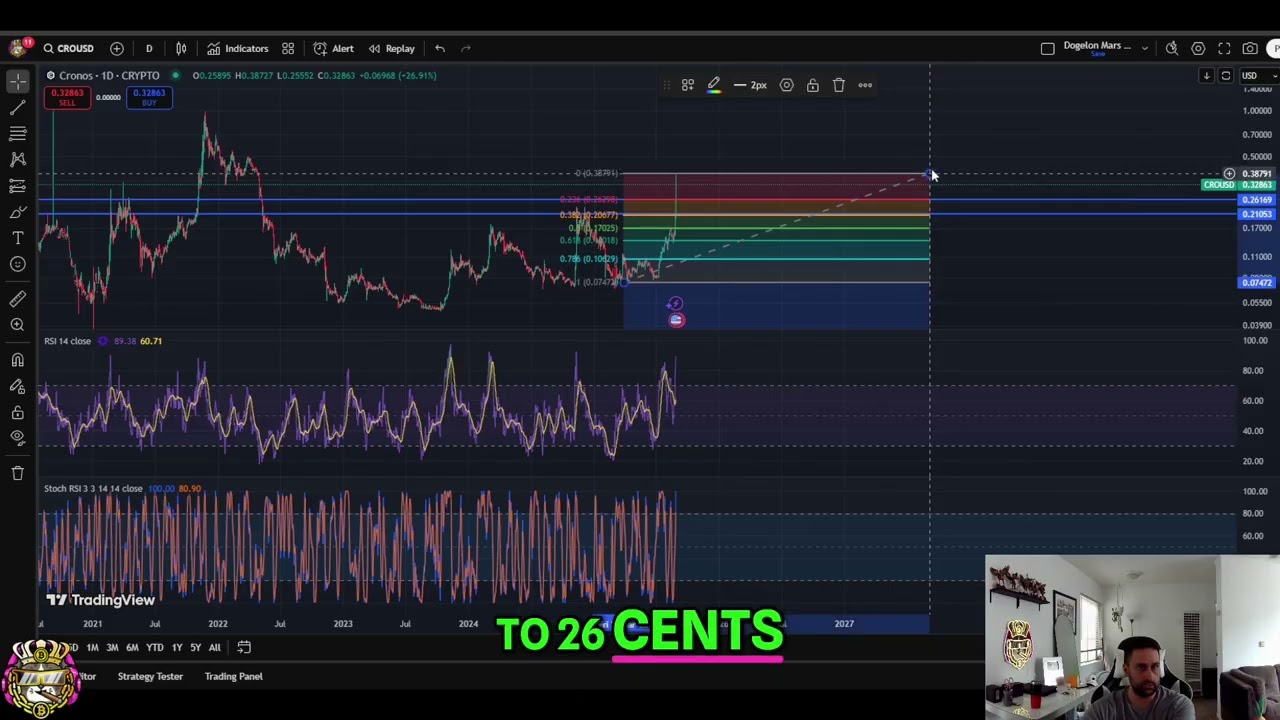Screen dimensions: 1280x720
Task: Activate the zoom in tool
Action: (18, 324)
